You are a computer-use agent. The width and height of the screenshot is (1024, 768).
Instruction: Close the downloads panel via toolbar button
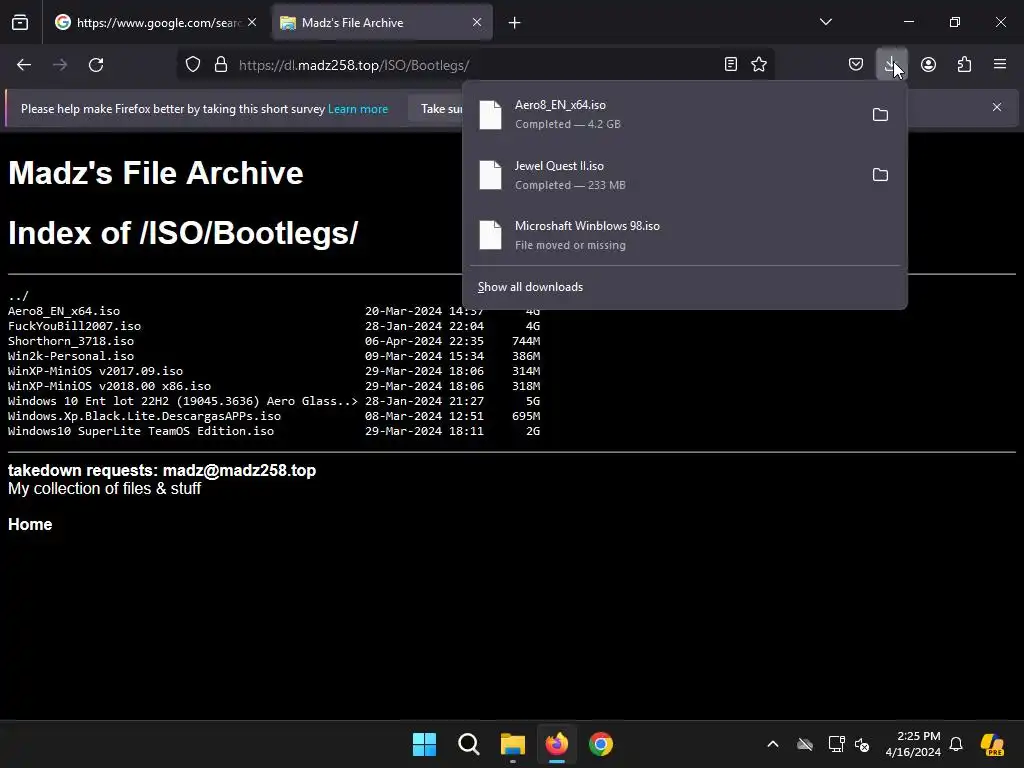pos(891,65)
